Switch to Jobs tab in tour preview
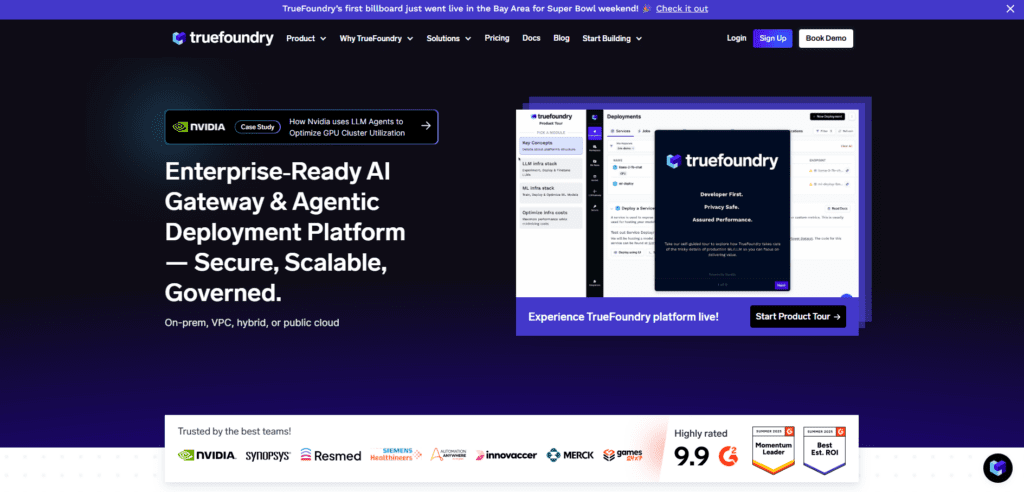 click(x=644, y=131)
